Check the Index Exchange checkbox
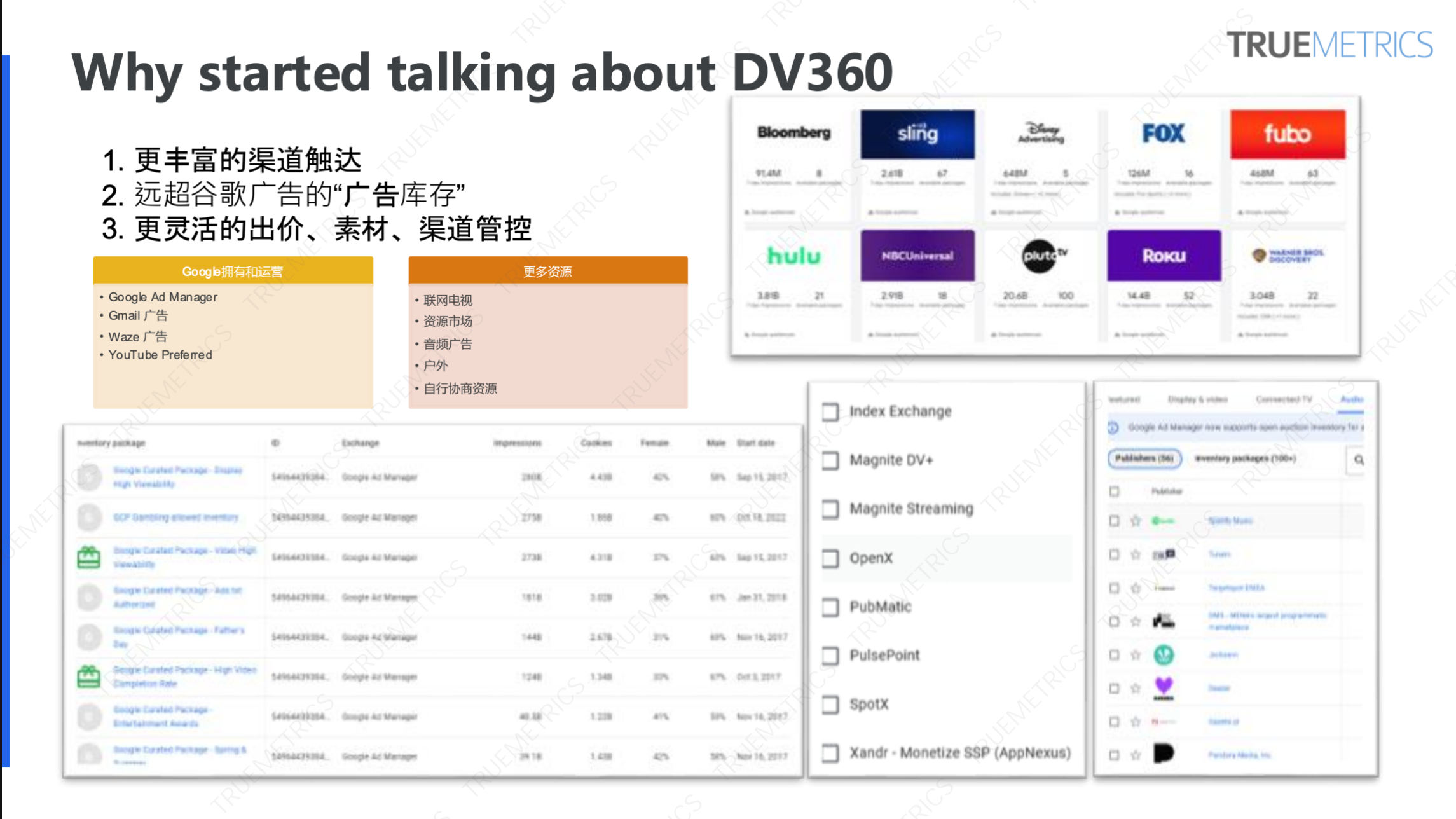 [x=830, y=412]
